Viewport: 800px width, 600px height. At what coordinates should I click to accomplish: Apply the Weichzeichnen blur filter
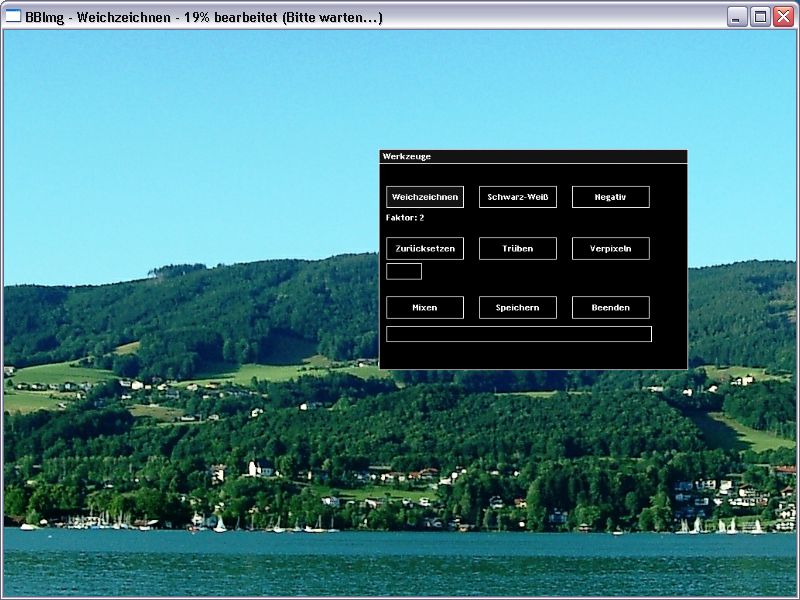pyautogui.click(x=424, y=197)
